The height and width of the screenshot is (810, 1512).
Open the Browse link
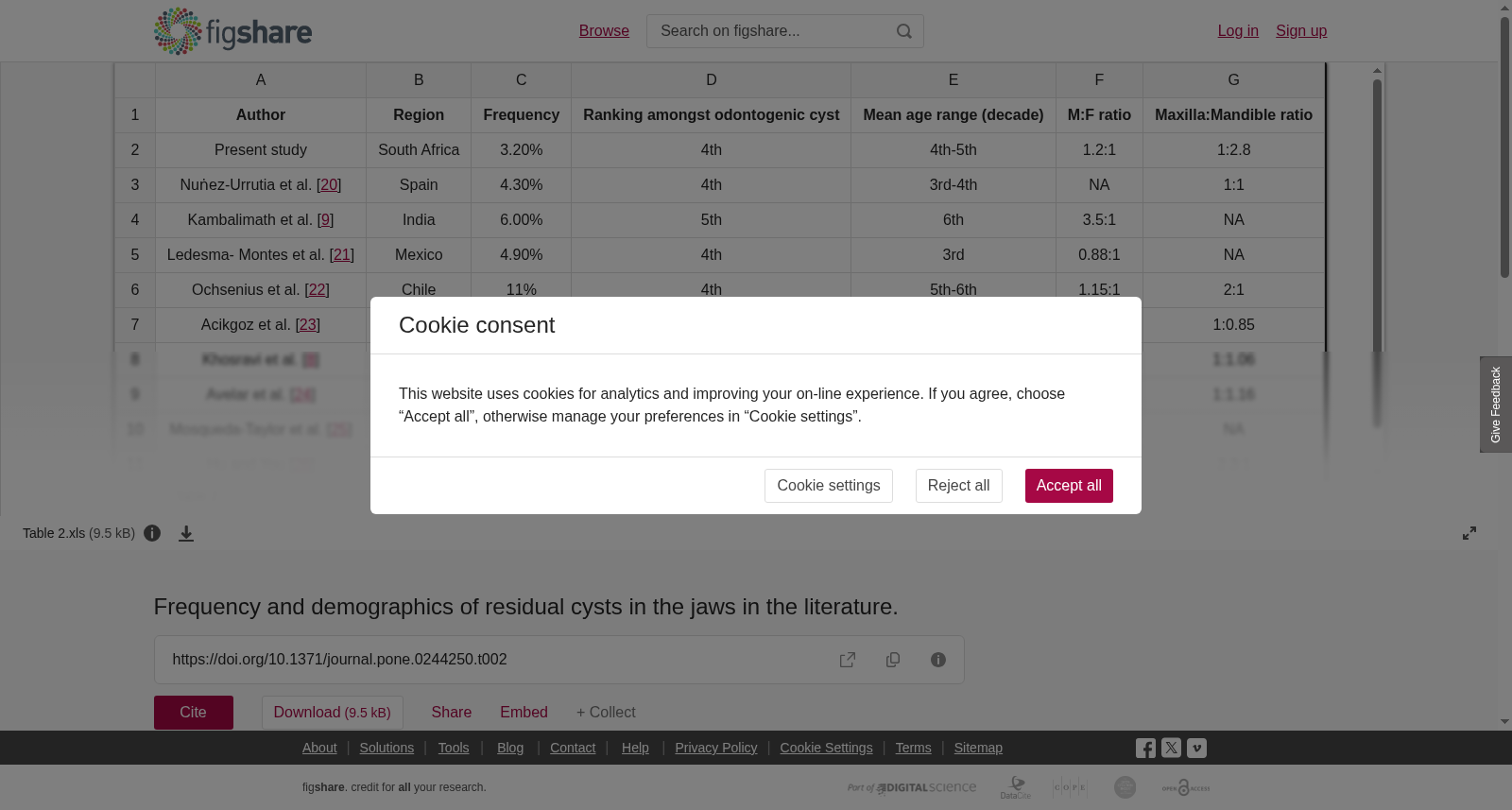604,31
